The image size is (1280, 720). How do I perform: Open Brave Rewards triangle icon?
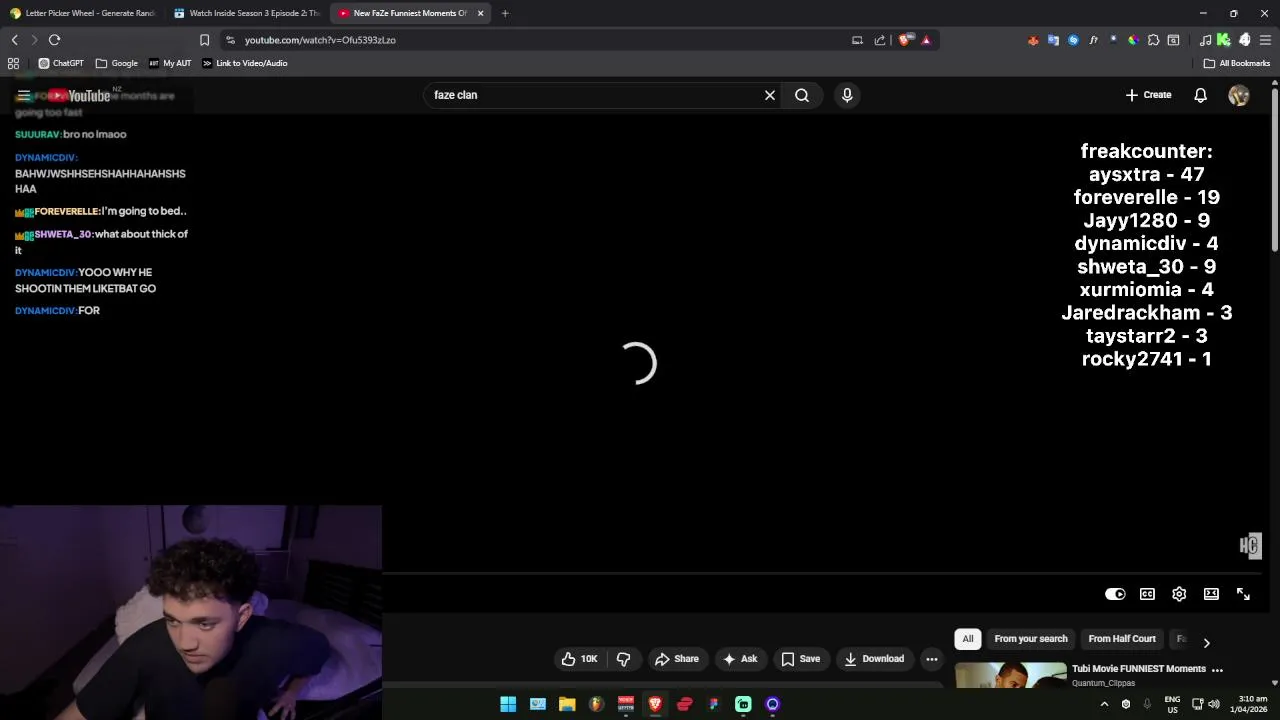point(926,40)
